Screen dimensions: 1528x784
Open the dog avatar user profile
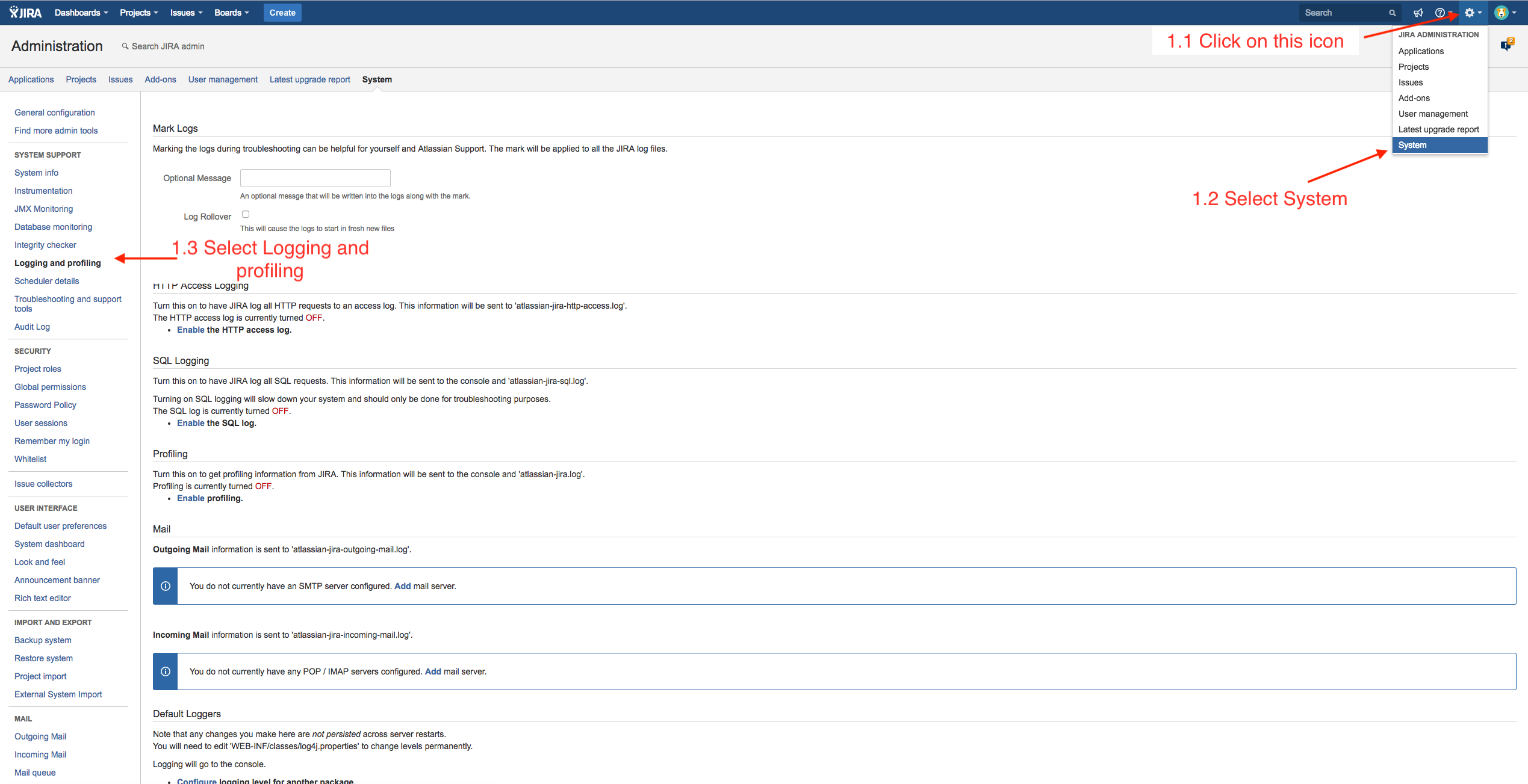click(1502, 13)
